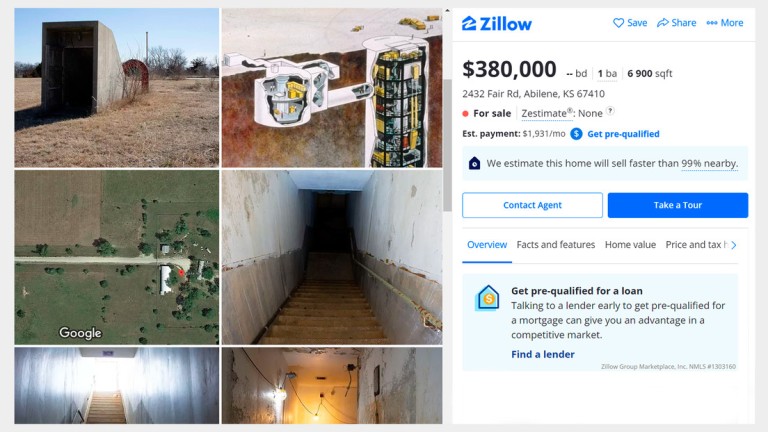Screen dimensions: 768x432
Task: Open More options with three dots
Action: point(712,23)
